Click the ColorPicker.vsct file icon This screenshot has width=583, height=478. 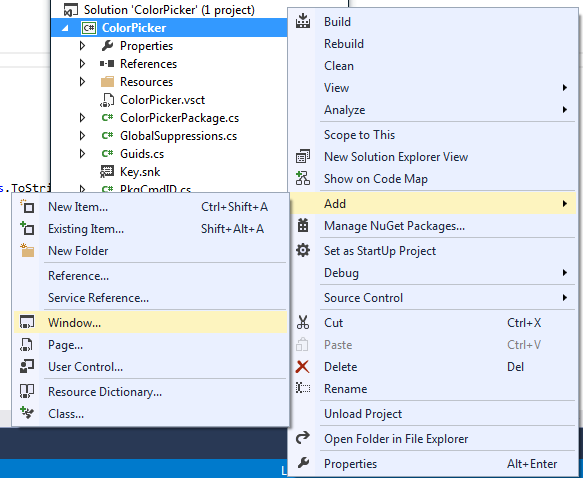(x=107, y=100)
